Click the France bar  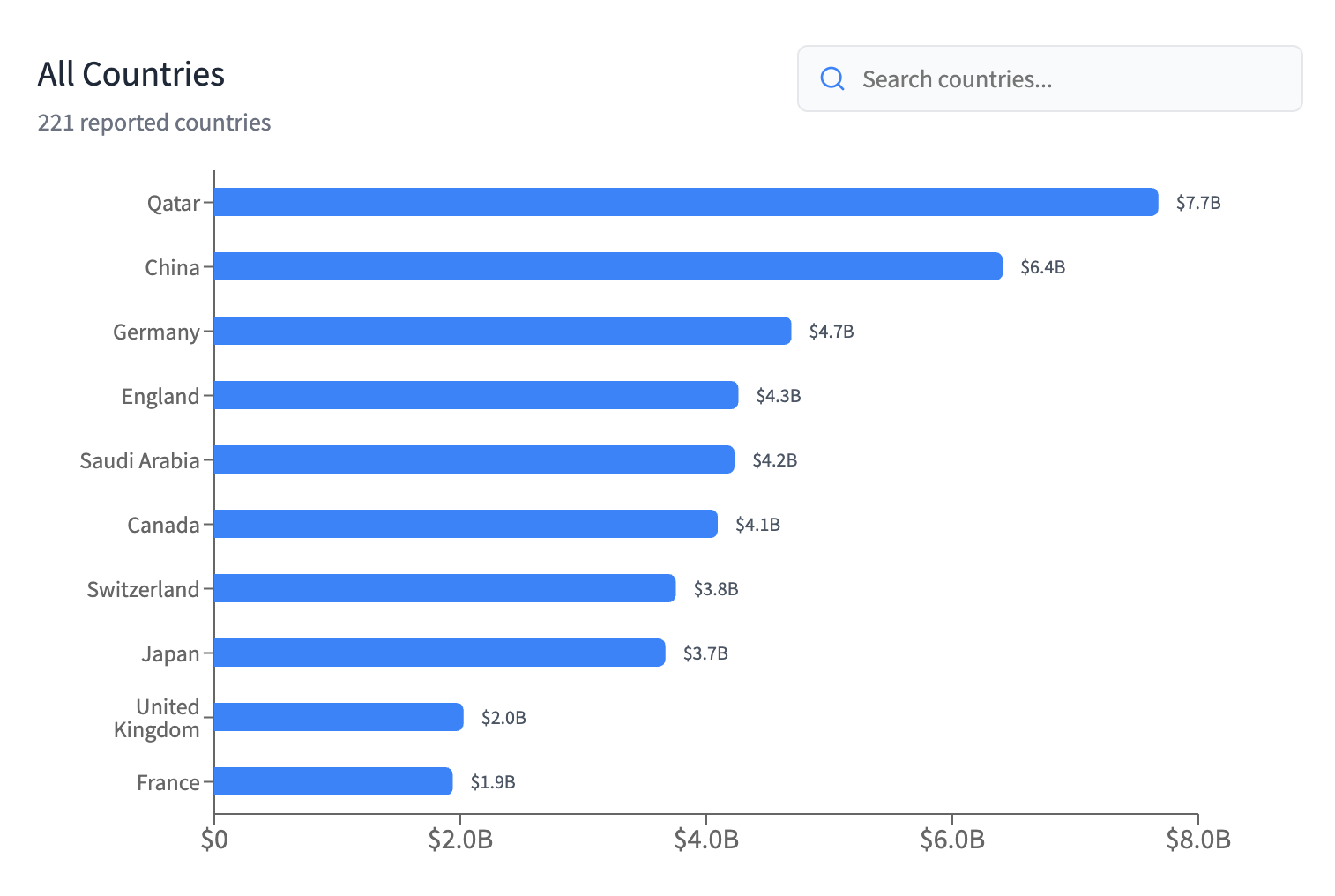click(x=333, y=781)
